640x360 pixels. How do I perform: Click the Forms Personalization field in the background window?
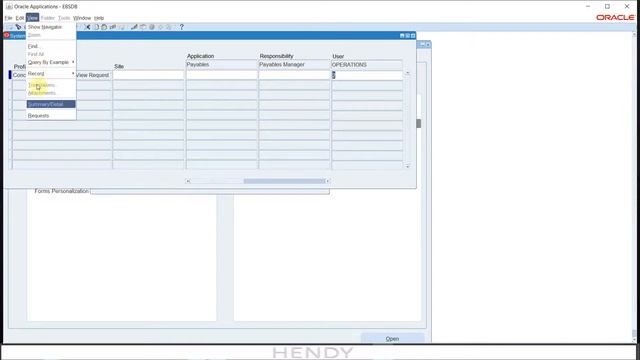coord(210,191)
